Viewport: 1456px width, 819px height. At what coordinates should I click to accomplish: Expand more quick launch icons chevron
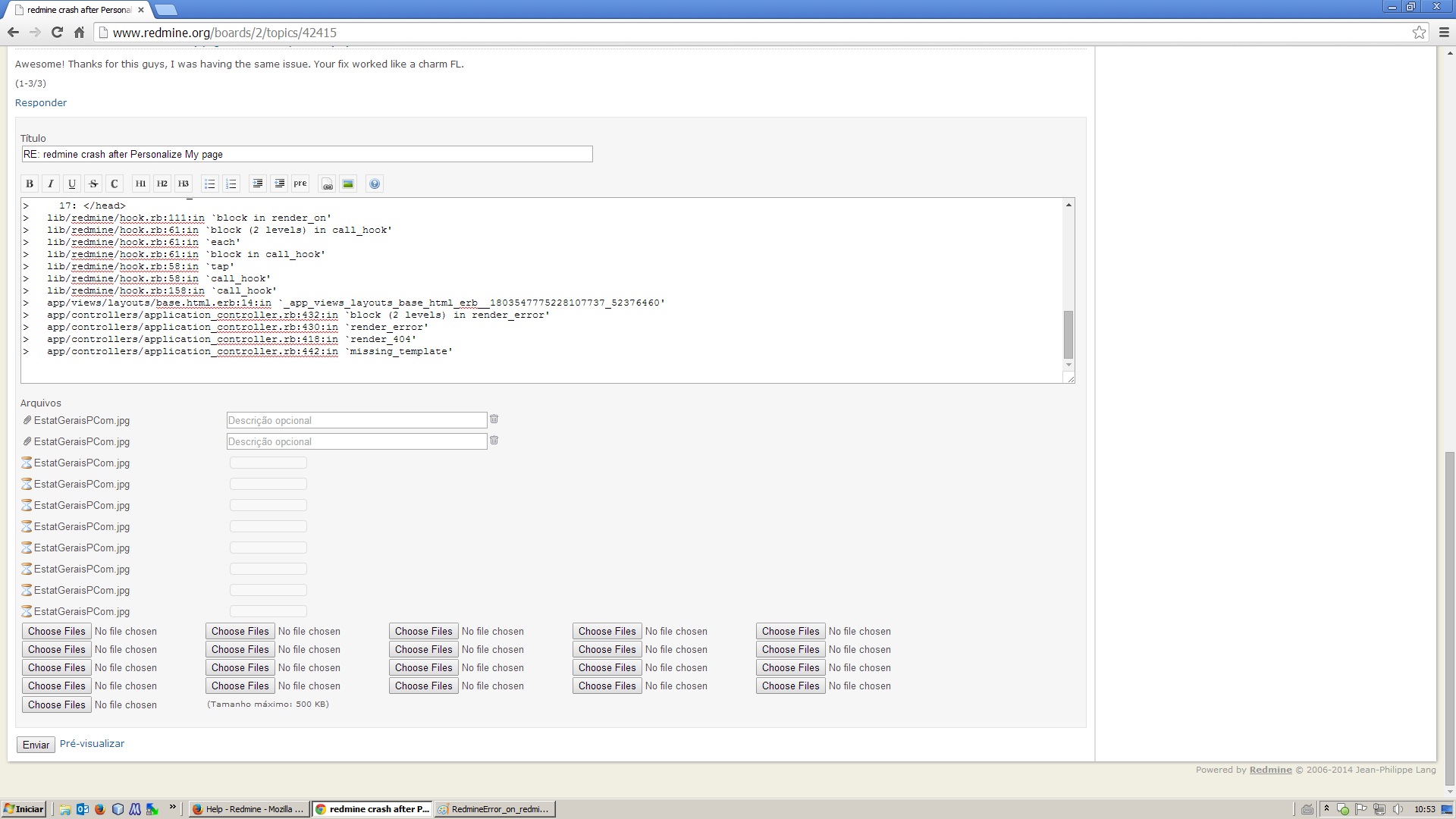click(x=173, y=807)
